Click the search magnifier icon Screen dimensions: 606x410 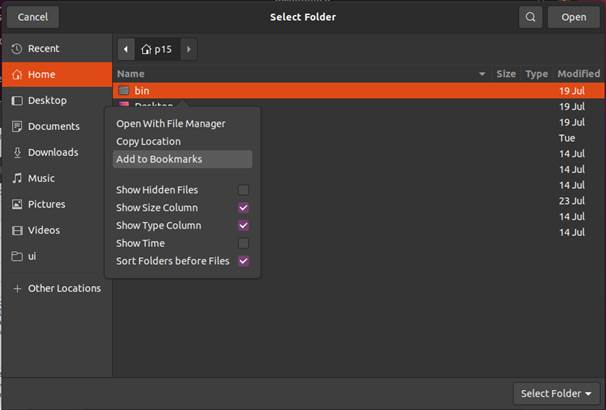point(530,17)
